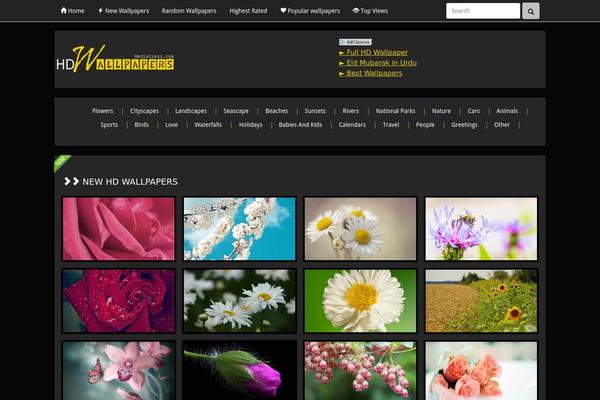
Task: Open the pink rose close-up wallpaper
Action: [119, 229]
